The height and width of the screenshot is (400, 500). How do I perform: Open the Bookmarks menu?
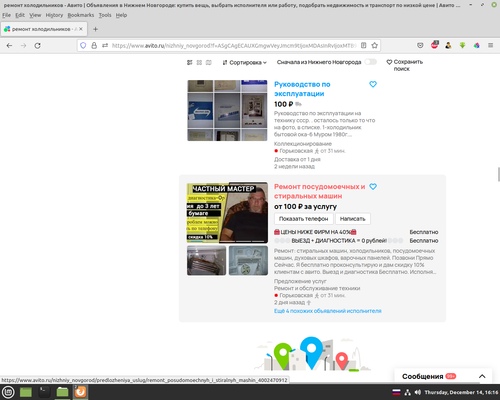[x=81, y=15]
